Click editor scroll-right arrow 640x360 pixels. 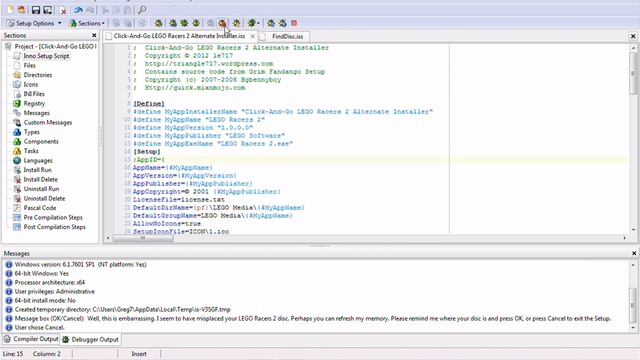click(x=624, y=238)
